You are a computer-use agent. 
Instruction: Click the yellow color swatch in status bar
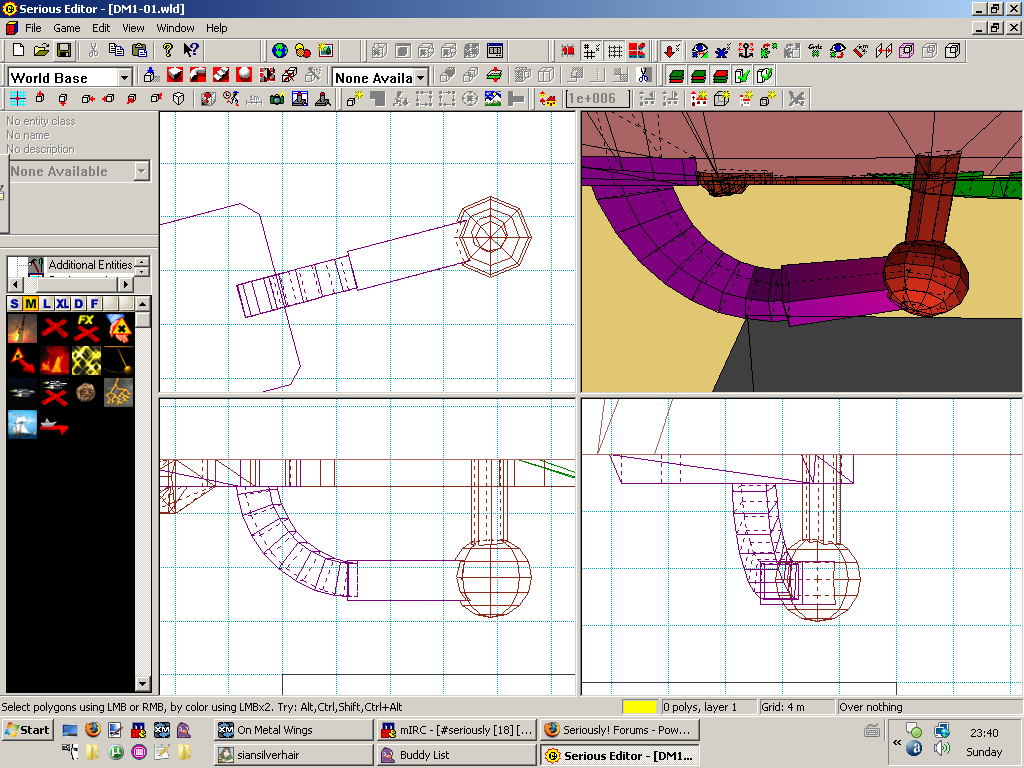pos(639,707)
